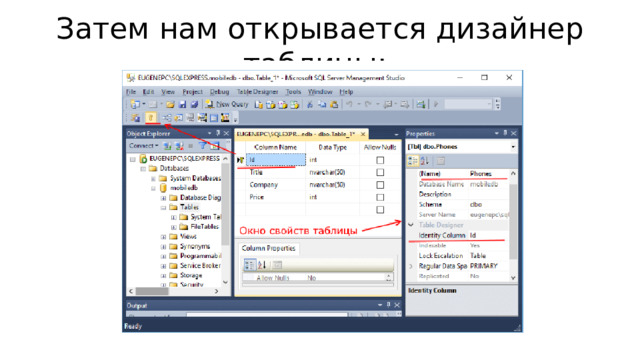This screenshot has width=640, height=360.
Task: Click the Alphabetical sort icon in Column Properties
Action: (262, 265)
